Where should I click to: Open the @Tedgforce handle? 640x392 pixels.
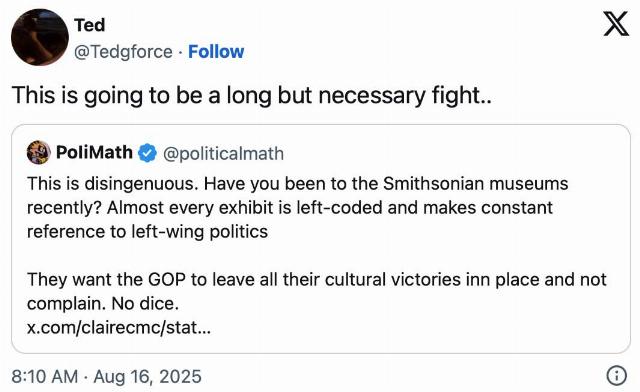pos(123,52)
